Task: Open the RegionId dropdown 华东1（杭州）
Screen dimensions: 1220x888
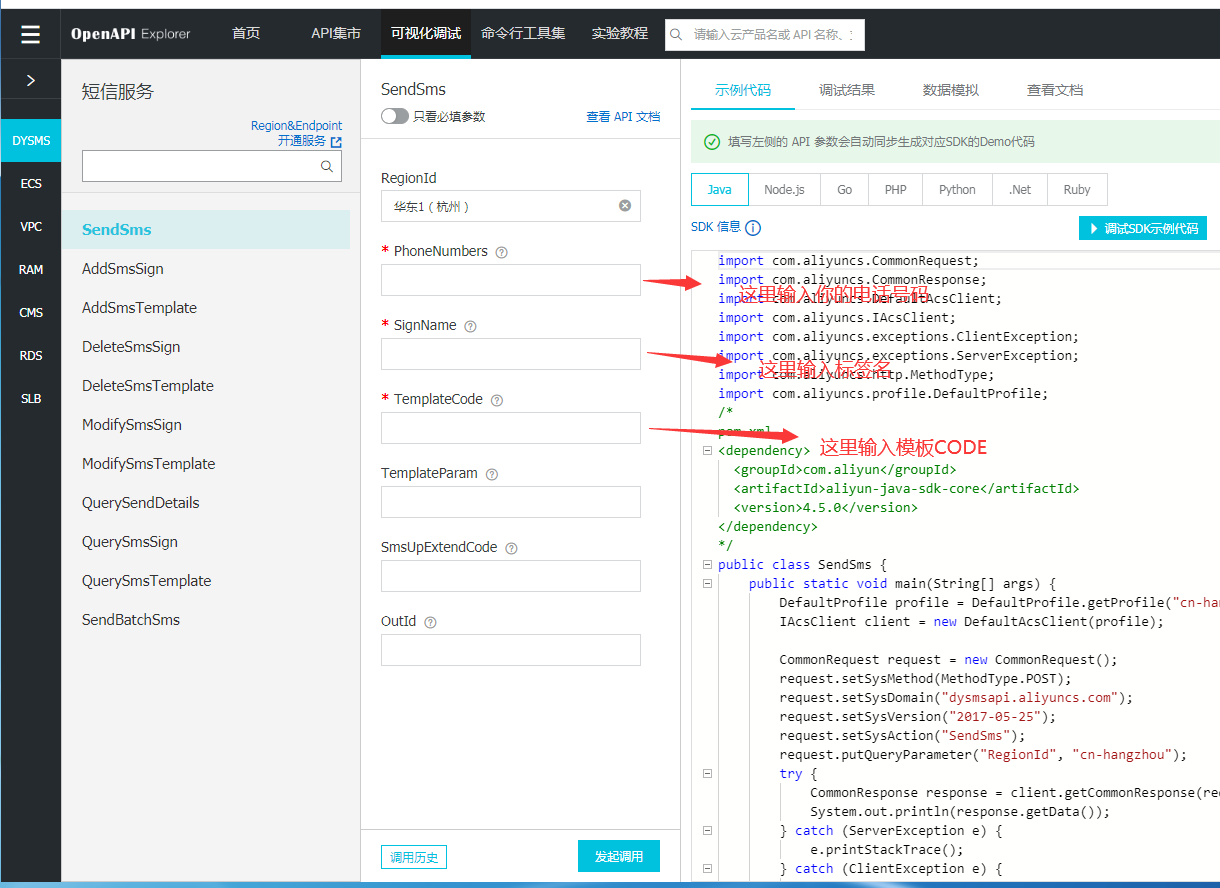Action: pyautogui.click(x=510, y=206)
